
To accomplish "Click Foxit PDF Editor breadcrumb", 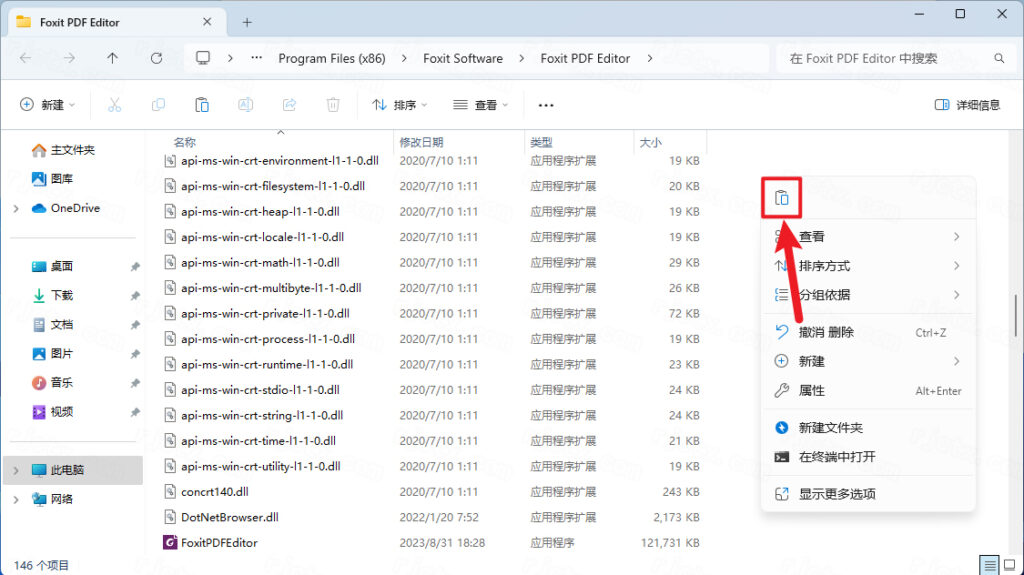I will click(585, 58).
